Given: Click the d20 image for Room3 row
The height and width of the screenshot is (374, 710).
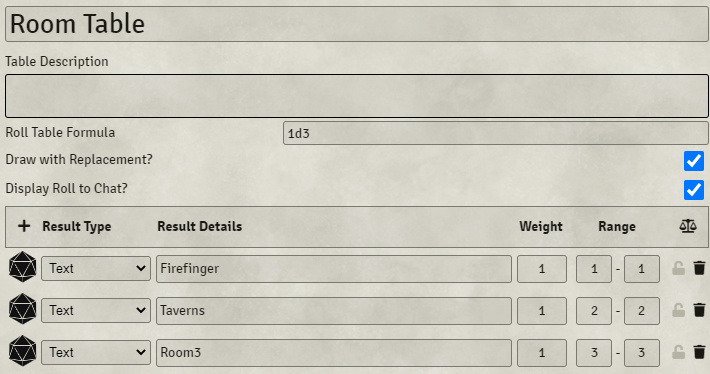Looking at the screenshot, I should click(23, 351).
